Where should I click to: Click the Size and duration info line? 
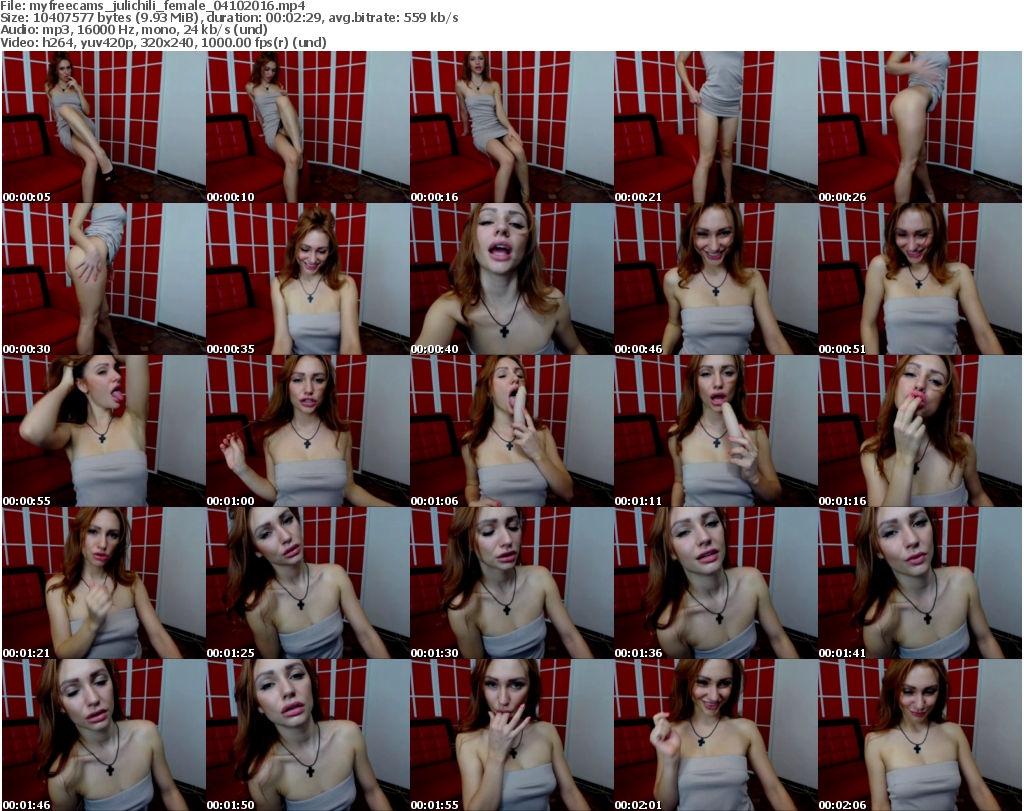[x=230, y=18]
